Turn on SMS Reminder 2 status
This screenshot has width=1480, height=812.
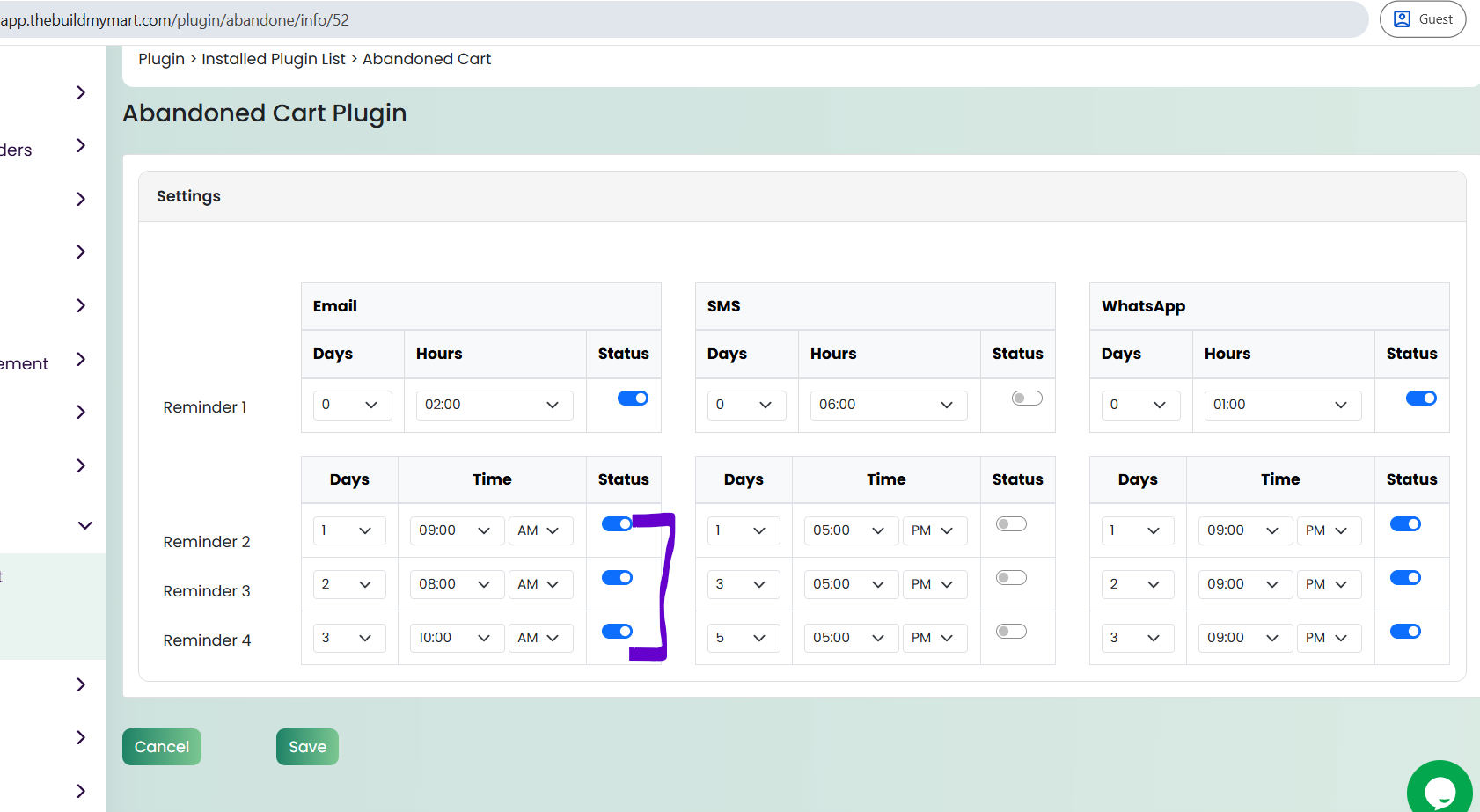1011,524
